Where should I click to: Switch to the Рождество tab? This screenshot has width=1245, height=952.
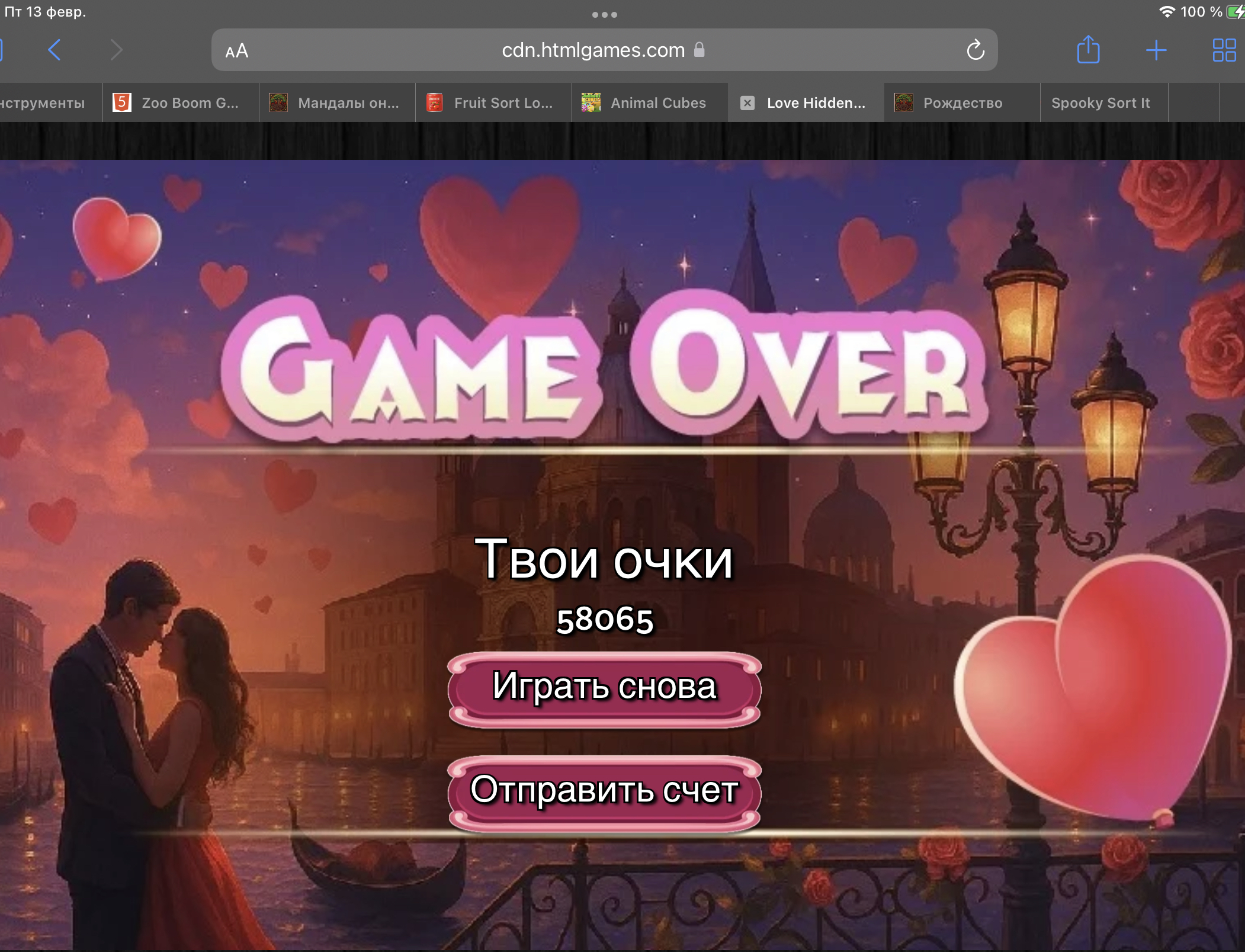pyautogui.click(x=962, y=103)
